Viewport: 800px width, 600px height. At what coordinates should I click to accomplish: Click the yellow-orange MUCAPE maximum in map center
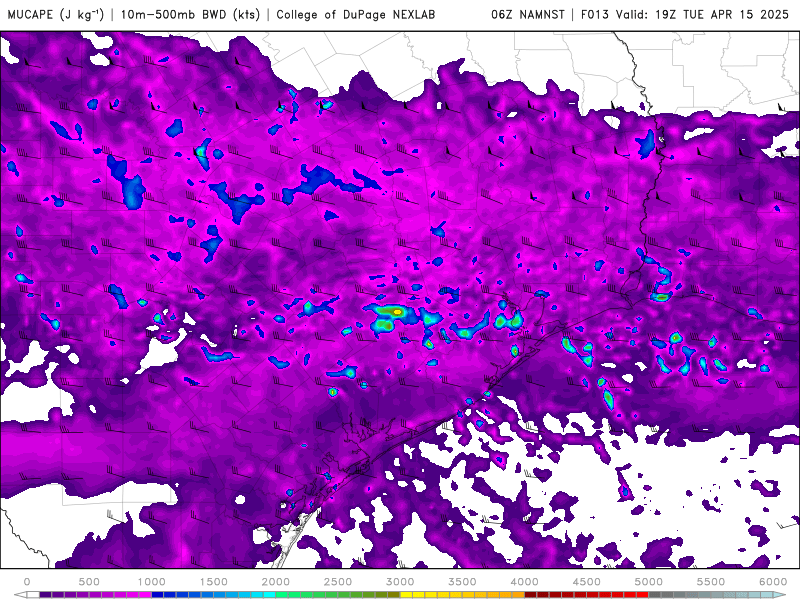point(397,311)
